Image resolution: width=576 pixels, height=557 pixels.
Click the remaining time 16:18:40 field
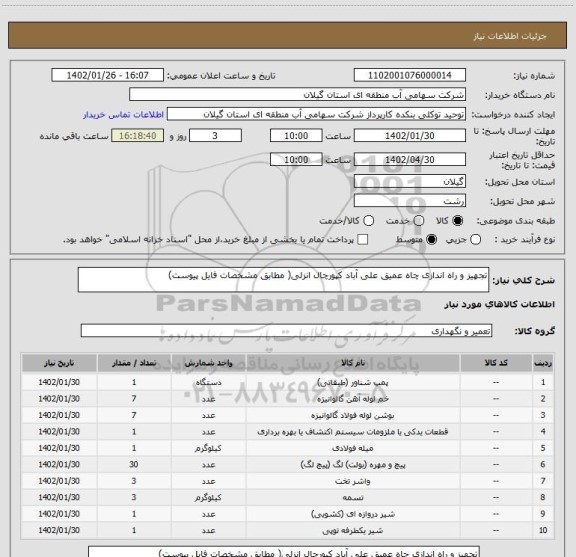click(138, 136)
